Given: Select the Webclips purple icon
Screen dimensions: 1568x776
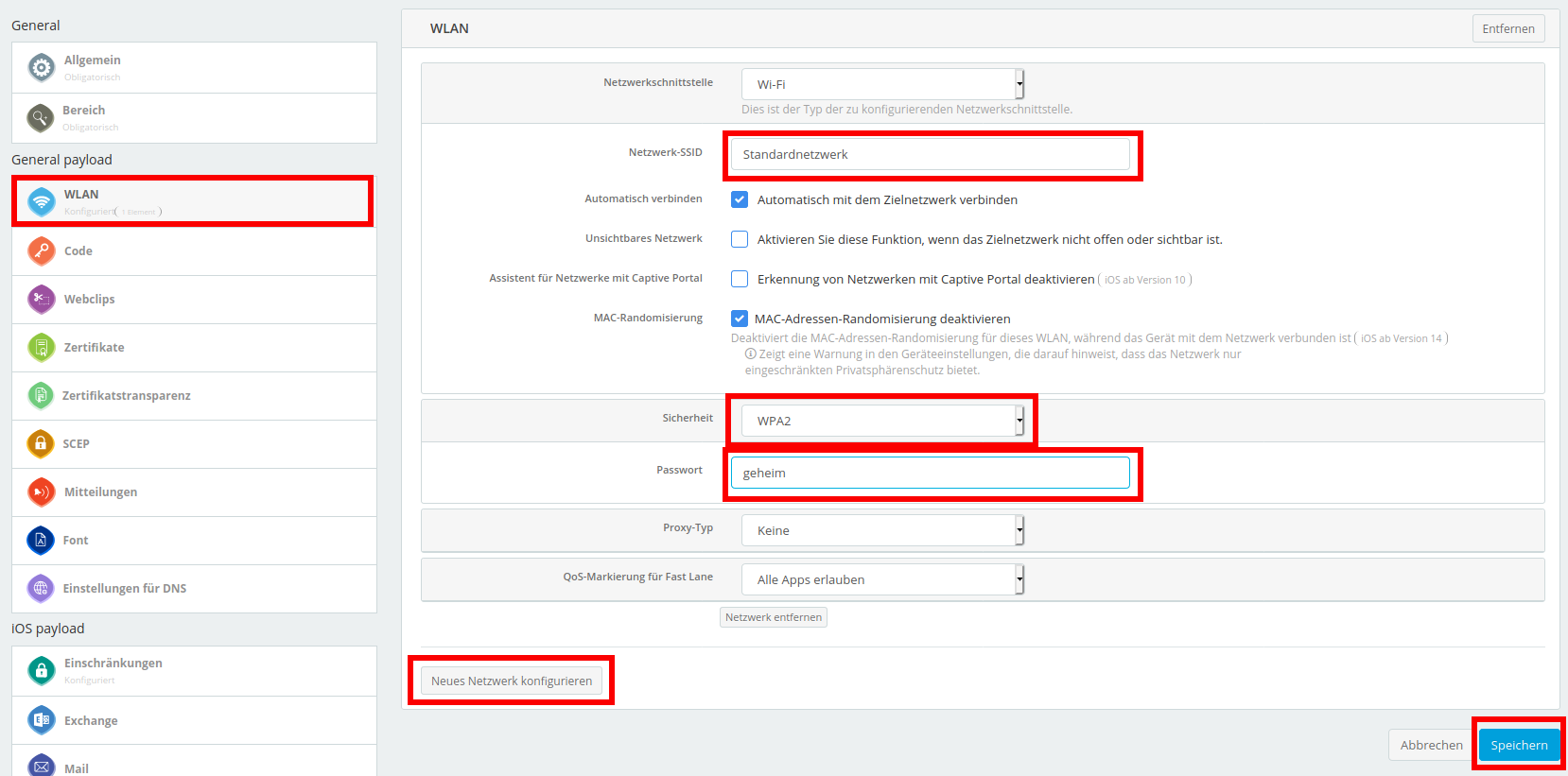Looking at the screenshot, I should point(42,299).
